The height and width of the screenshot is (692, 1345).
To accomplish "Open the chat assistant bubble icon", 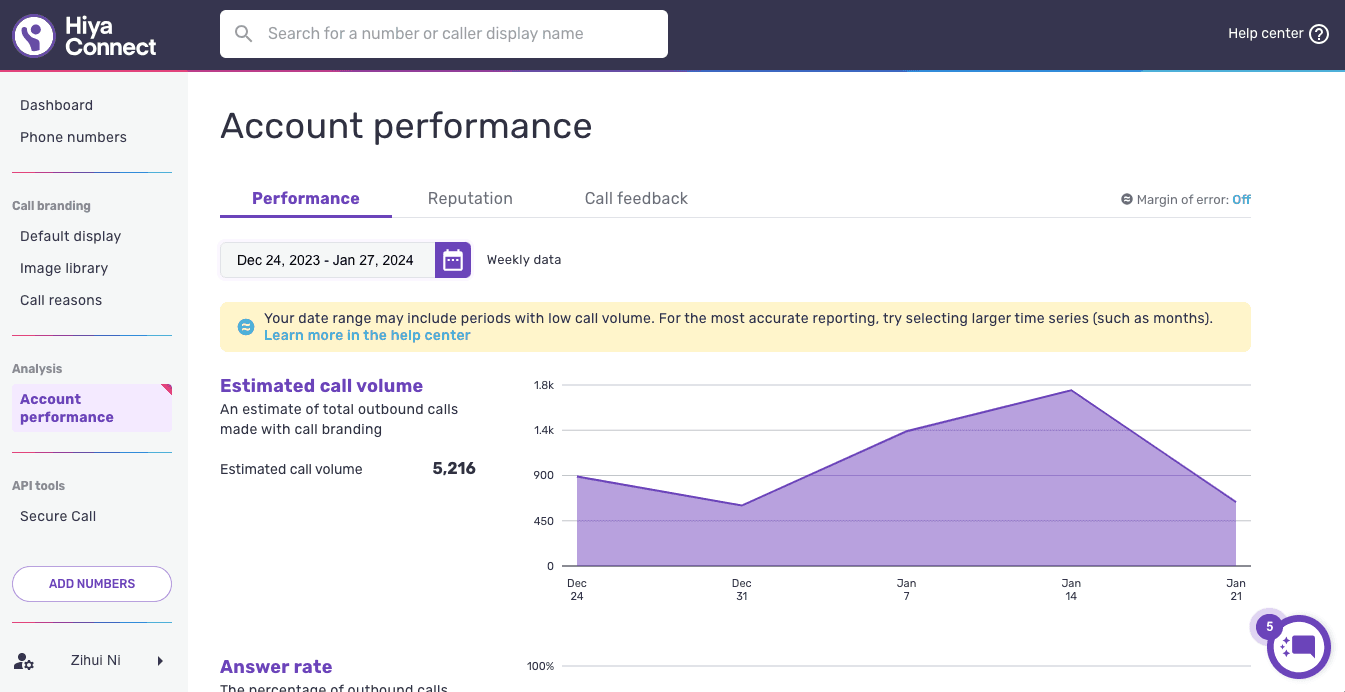I will pyautogui.click(x=1299, y=647).
